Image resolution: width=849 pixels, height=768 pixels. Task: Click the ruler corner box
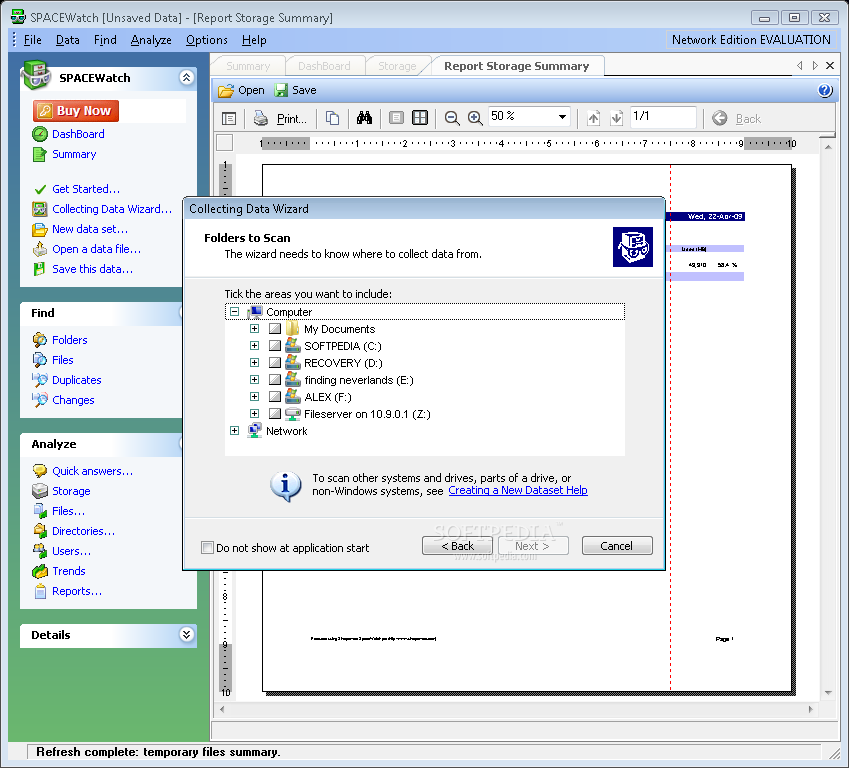[x=225, y=143]
